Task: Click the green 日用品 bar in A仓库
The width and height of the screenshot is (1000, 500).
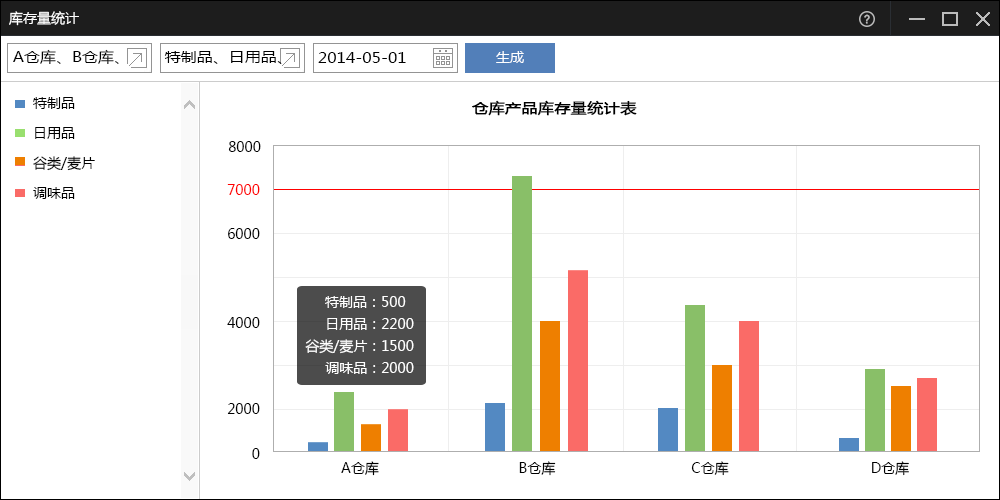Action: tap(344, 422)
